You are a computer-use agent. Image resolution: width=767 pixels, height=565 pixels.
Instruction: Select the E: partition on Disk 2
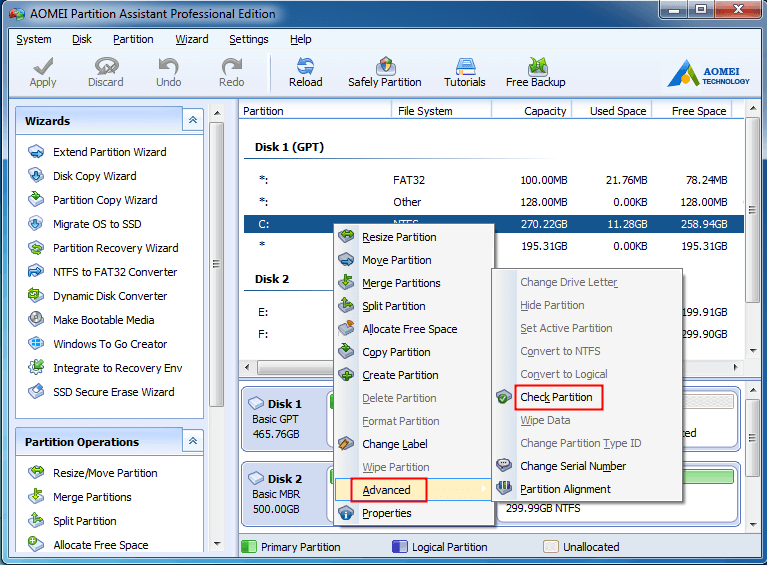click(263, 312)
